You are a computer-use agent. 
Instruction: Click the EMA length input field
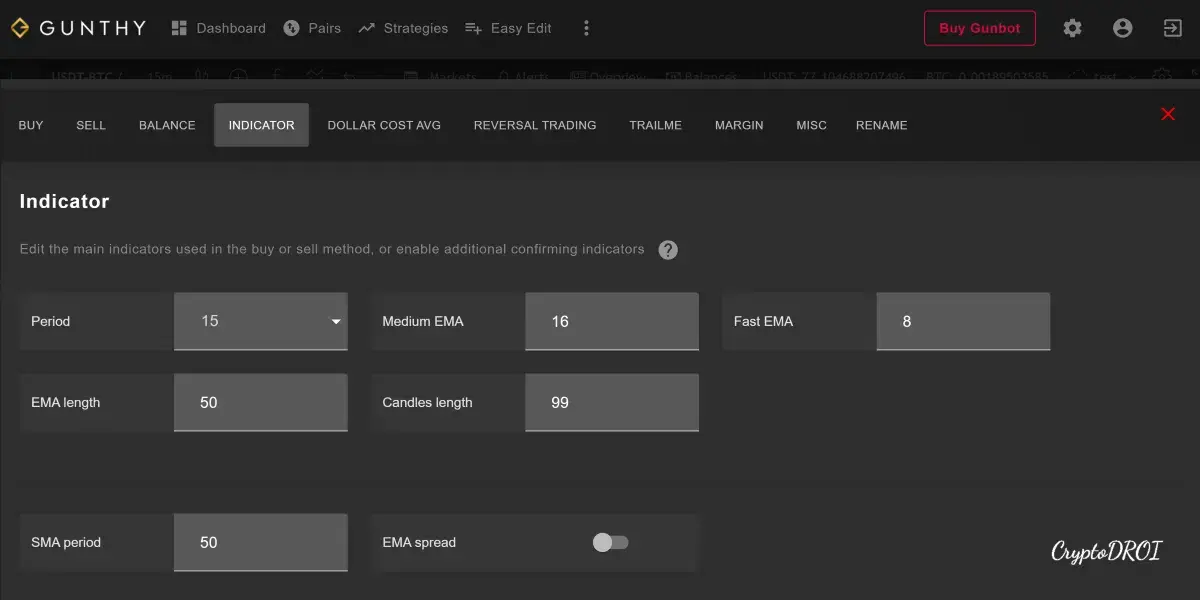261,402
